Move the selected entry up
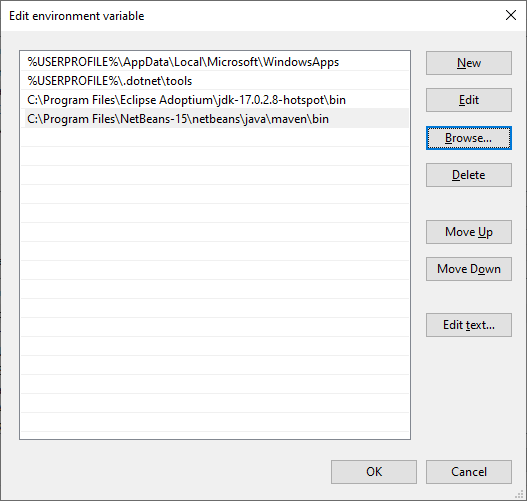This screenshot has width=527, height=501. point(469,232)
